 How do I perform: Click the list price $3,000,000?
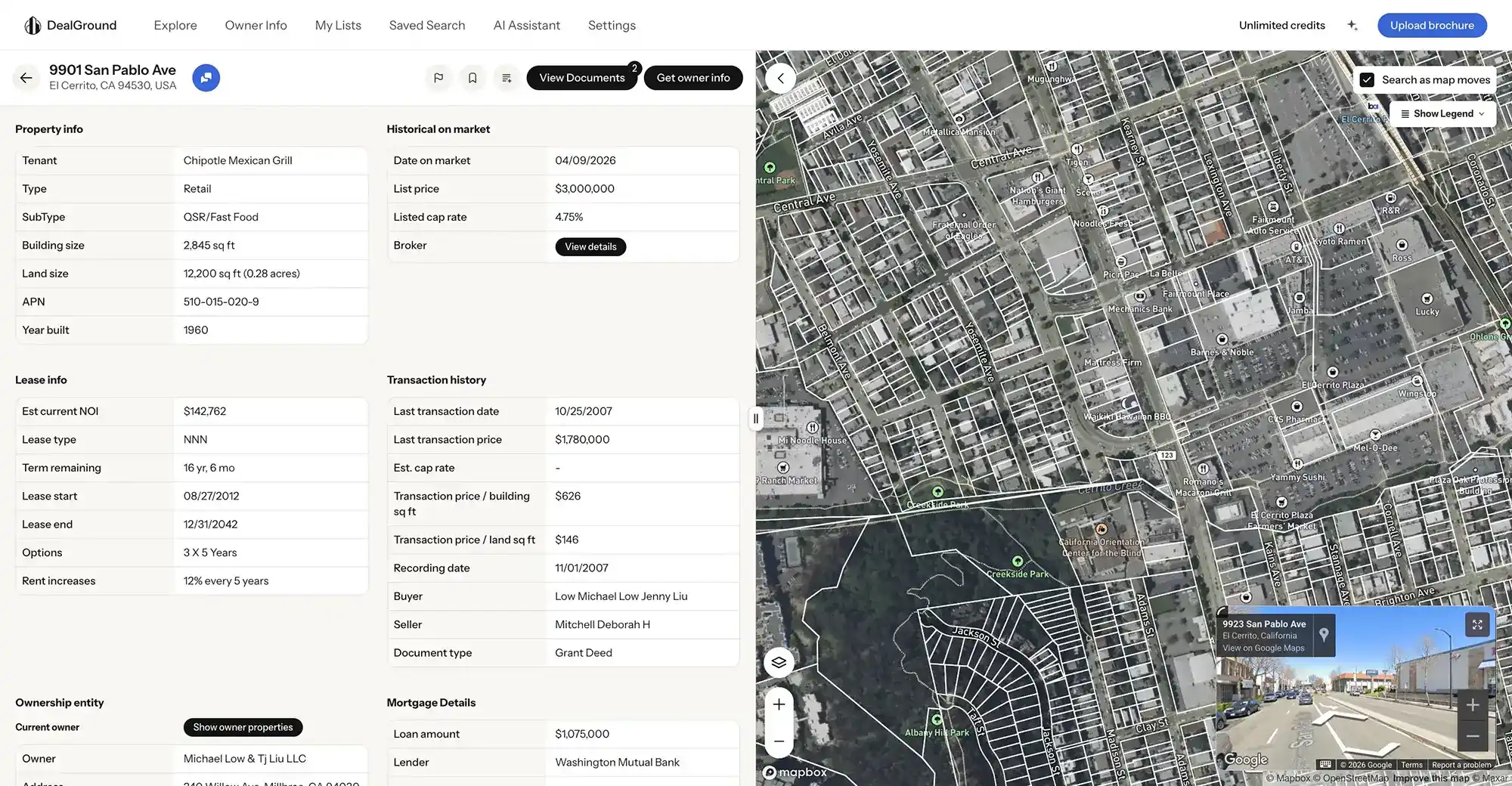pos(584,189)
